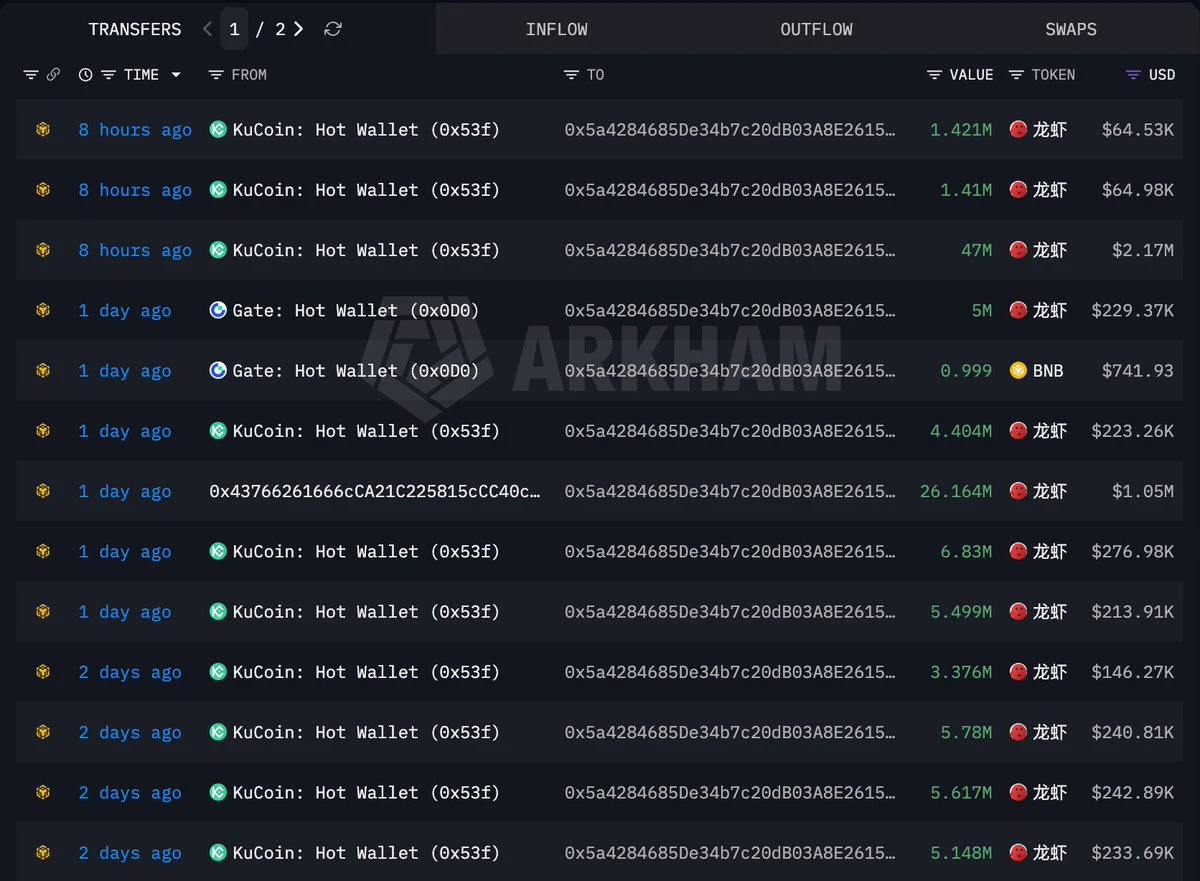1200x881 pixels.
Task: Open the FROM column filter
Action: (x=215, y=75)
